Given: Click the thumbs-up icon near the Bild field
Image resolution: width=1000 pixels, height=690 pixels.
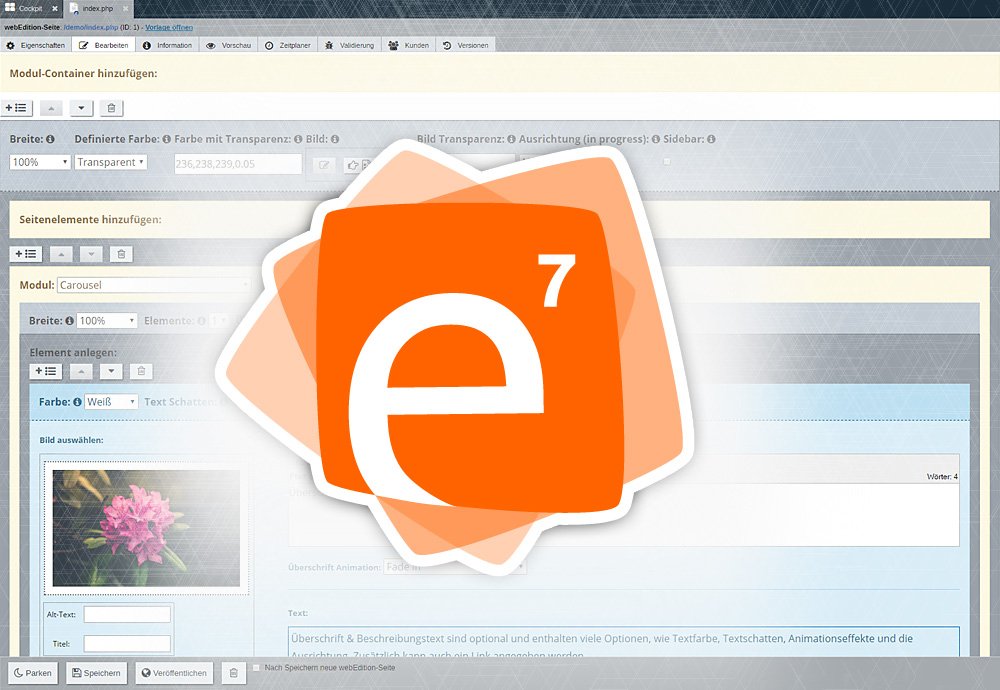Looking at the screenshot, I should (x=352, y=163).
